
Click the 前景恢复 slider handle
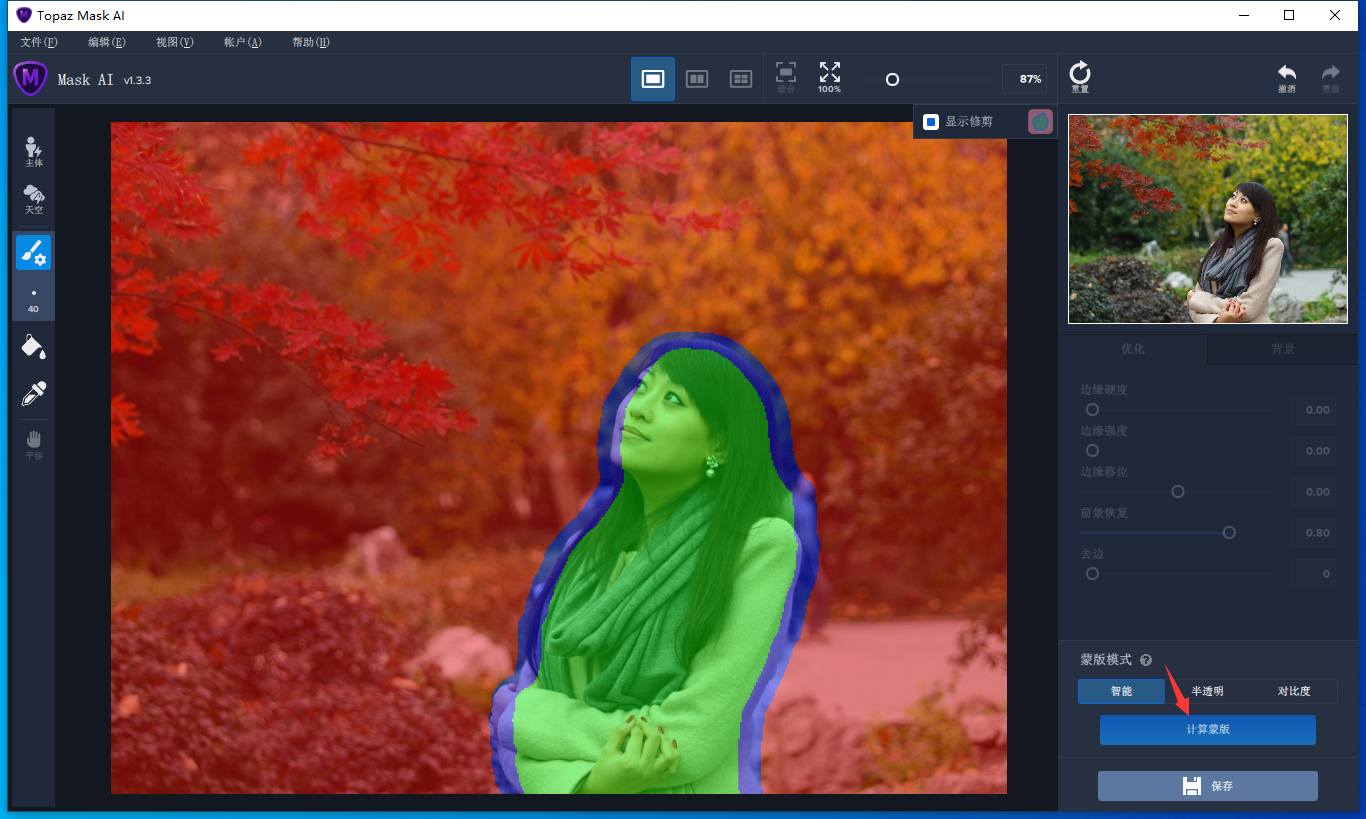coord(1229,533)
